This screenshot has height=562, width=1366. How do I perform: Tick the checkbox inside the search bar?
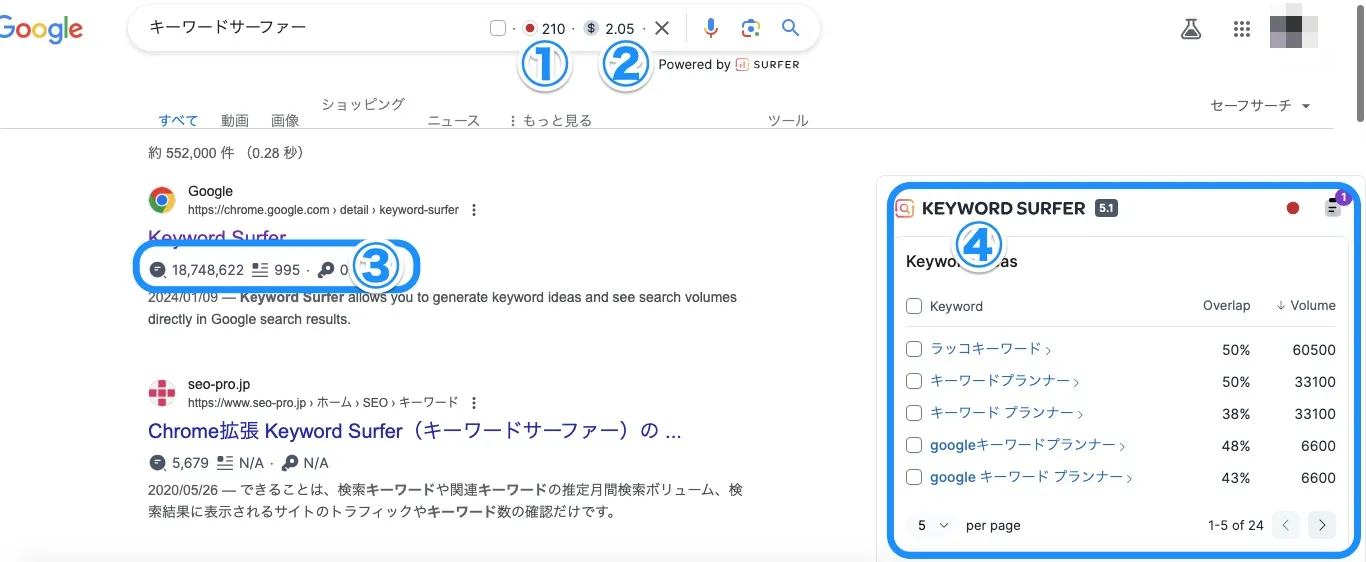(x=498, y=28)
